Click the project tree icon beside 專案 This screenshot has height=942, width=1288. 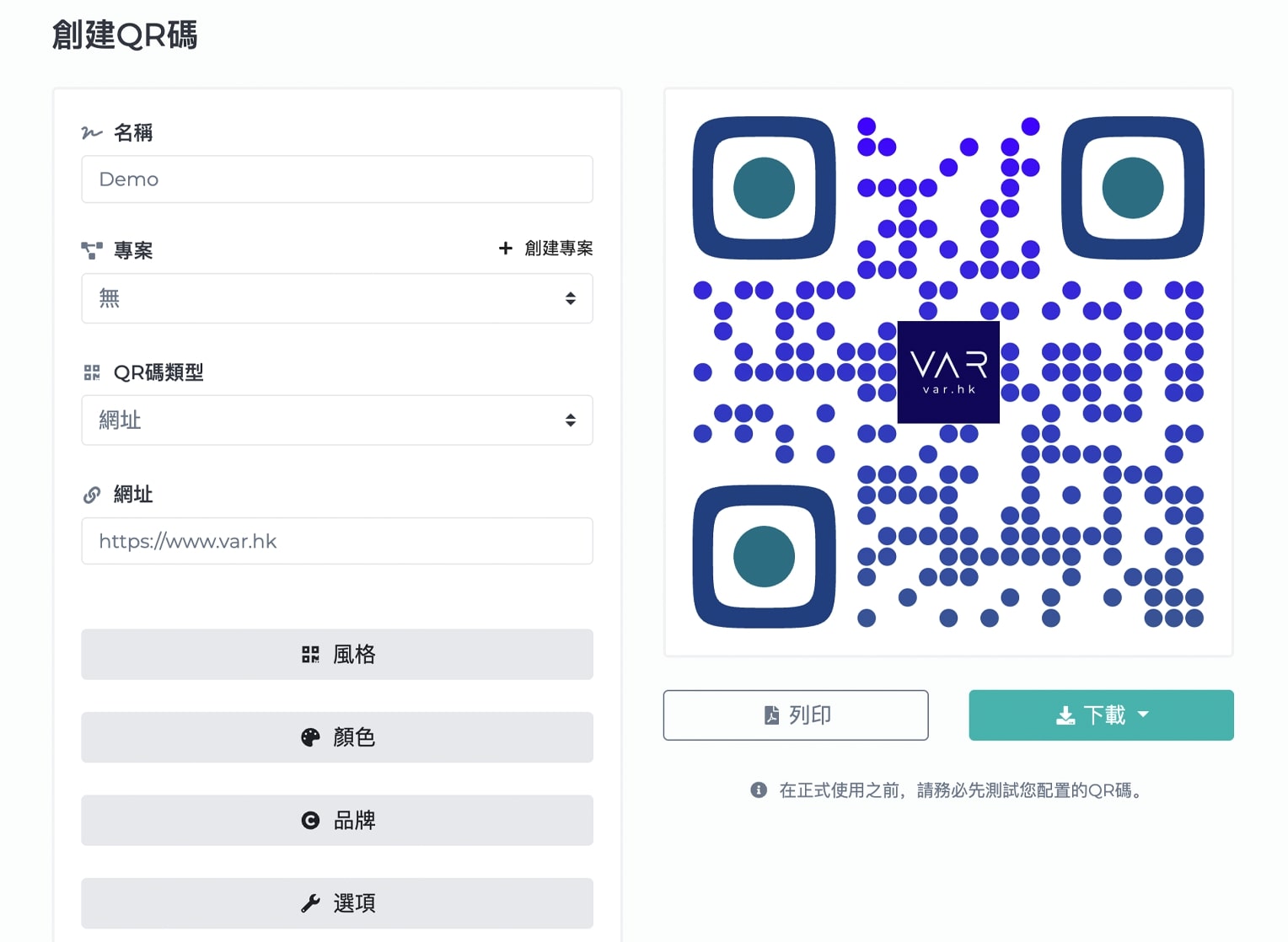91,250
